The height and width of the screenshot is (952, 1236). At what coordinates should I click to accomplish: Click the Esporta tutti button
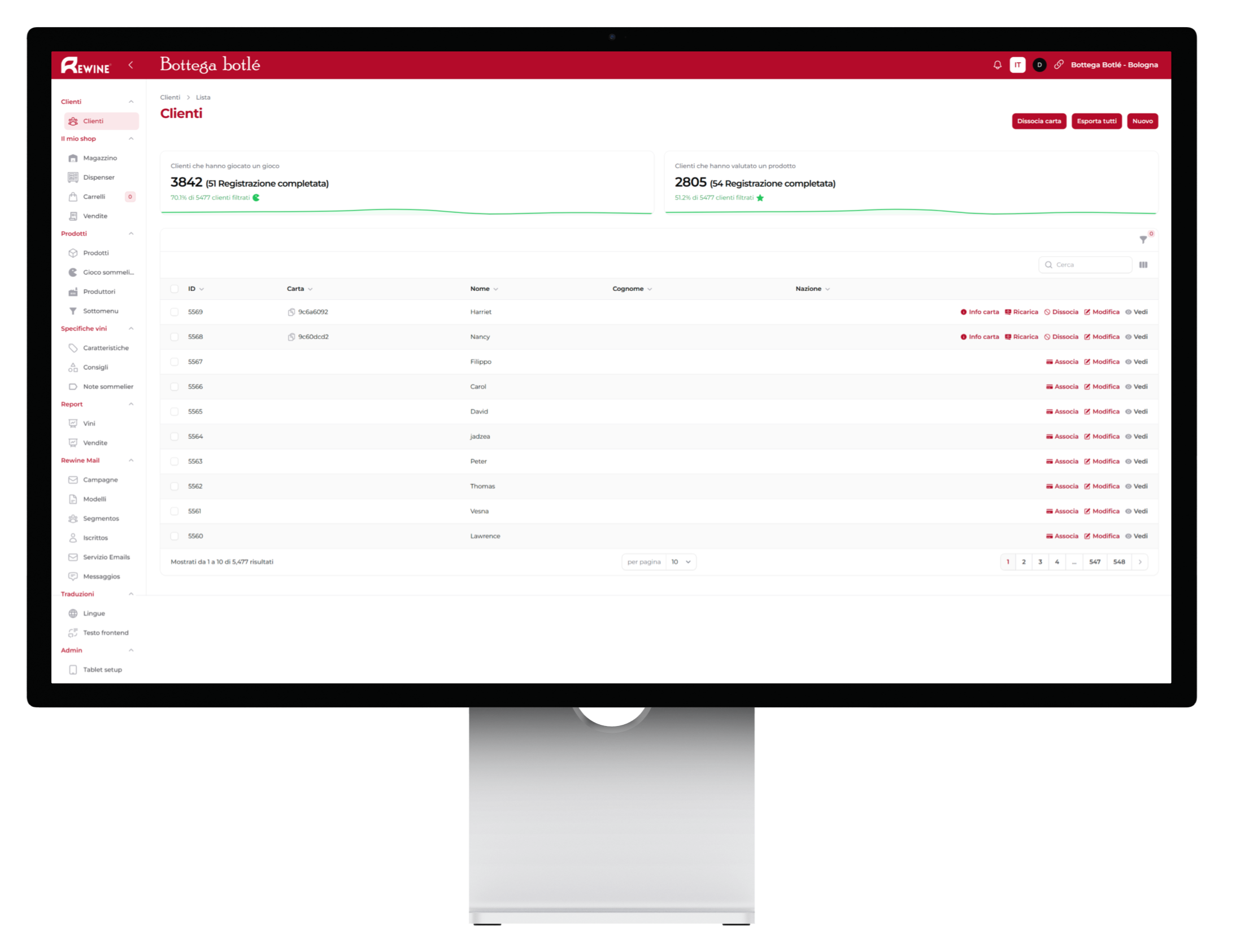coord(1096,121)
